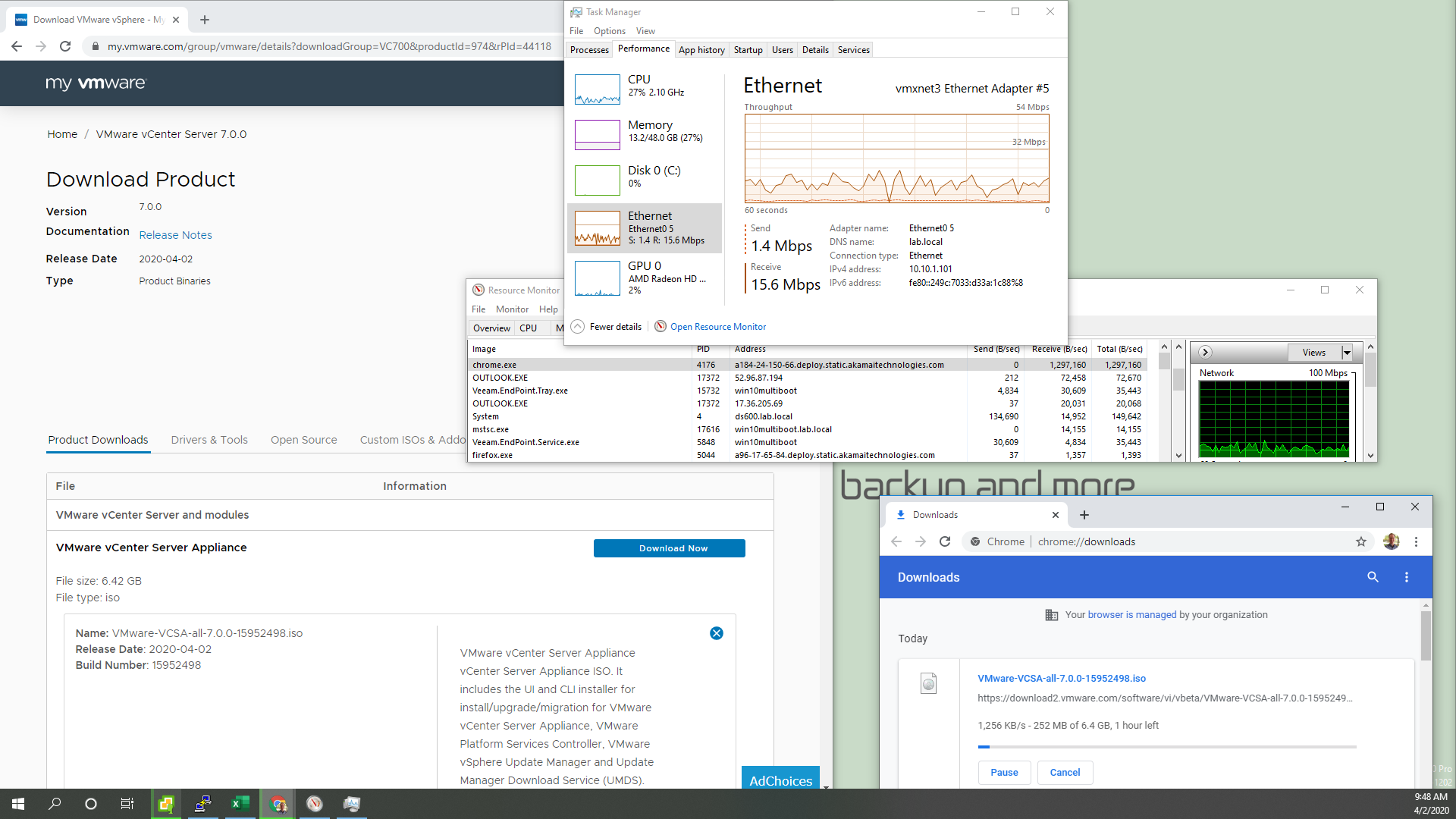Collapse Resource Monitor graph pane arrow
Viewport: 1456px width, 819px height.
(x=1205, y=352)
